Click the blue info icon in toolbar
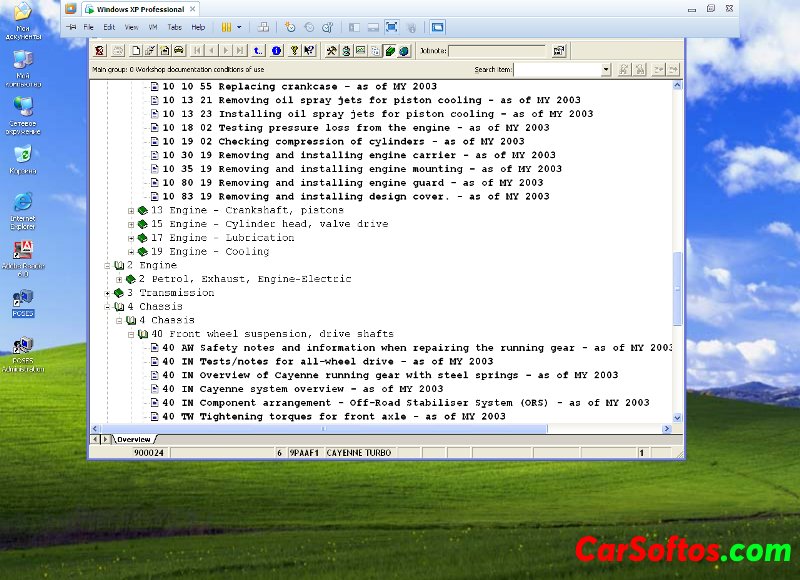 coord(277,50)
